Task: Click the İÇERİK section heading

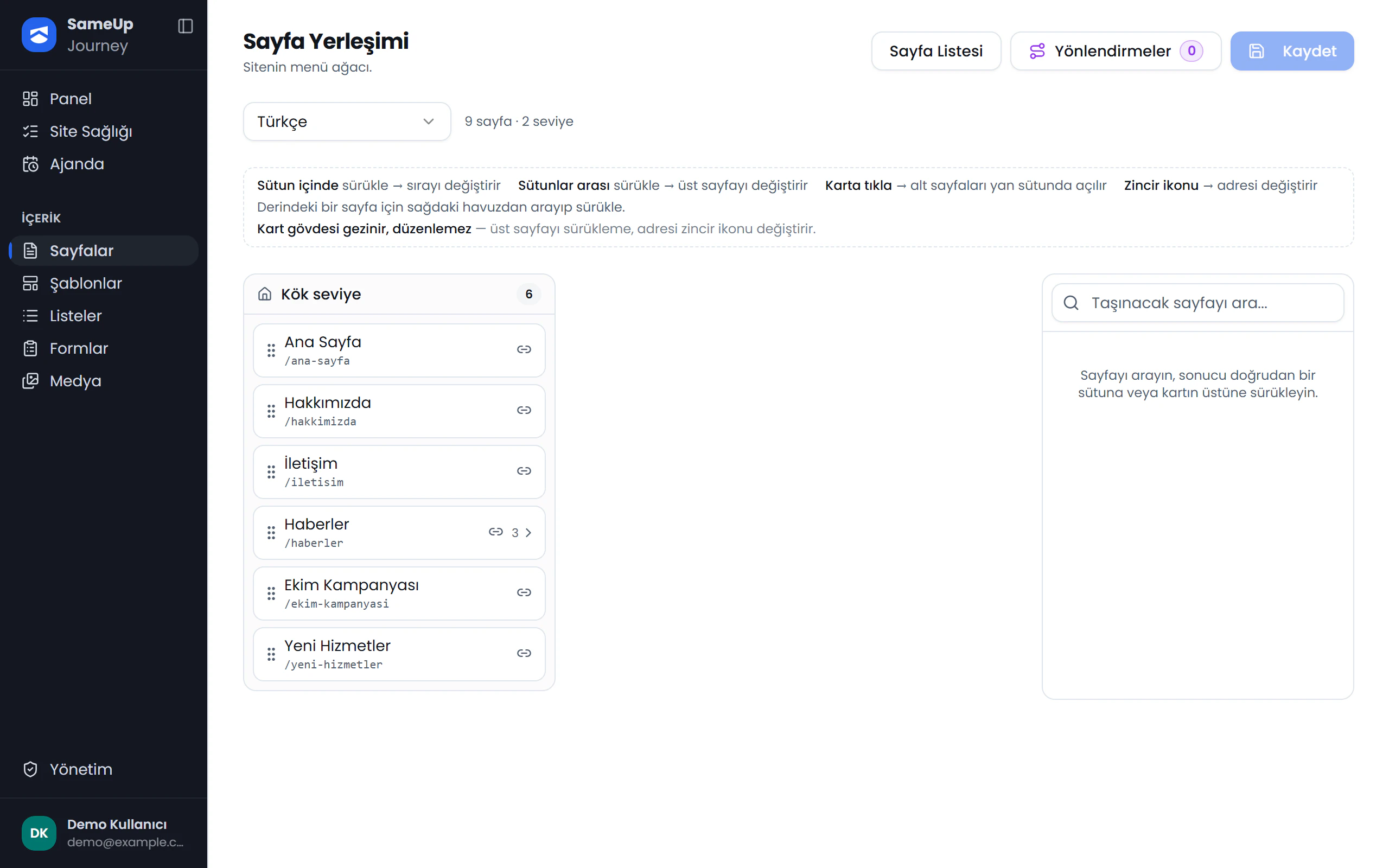Action: [41, 218]
